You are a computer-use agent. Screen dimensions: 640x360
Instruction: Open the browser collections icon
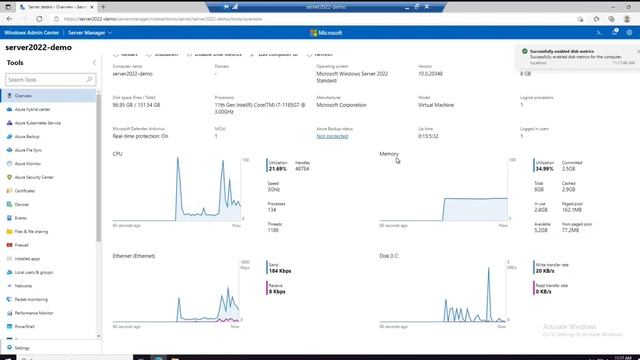pos(611,19)
